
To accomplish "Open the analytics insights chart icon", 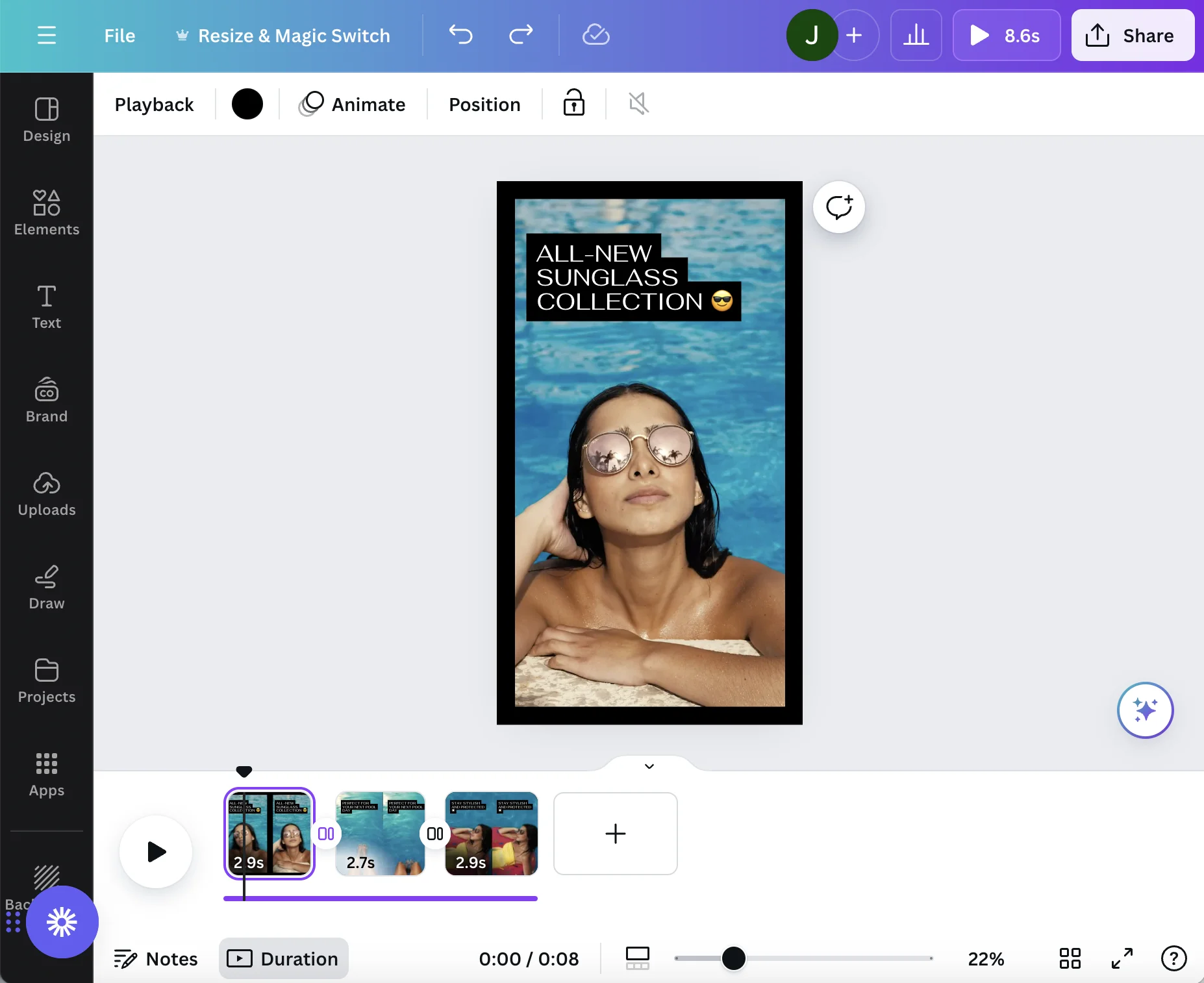I will pos(916,35).
